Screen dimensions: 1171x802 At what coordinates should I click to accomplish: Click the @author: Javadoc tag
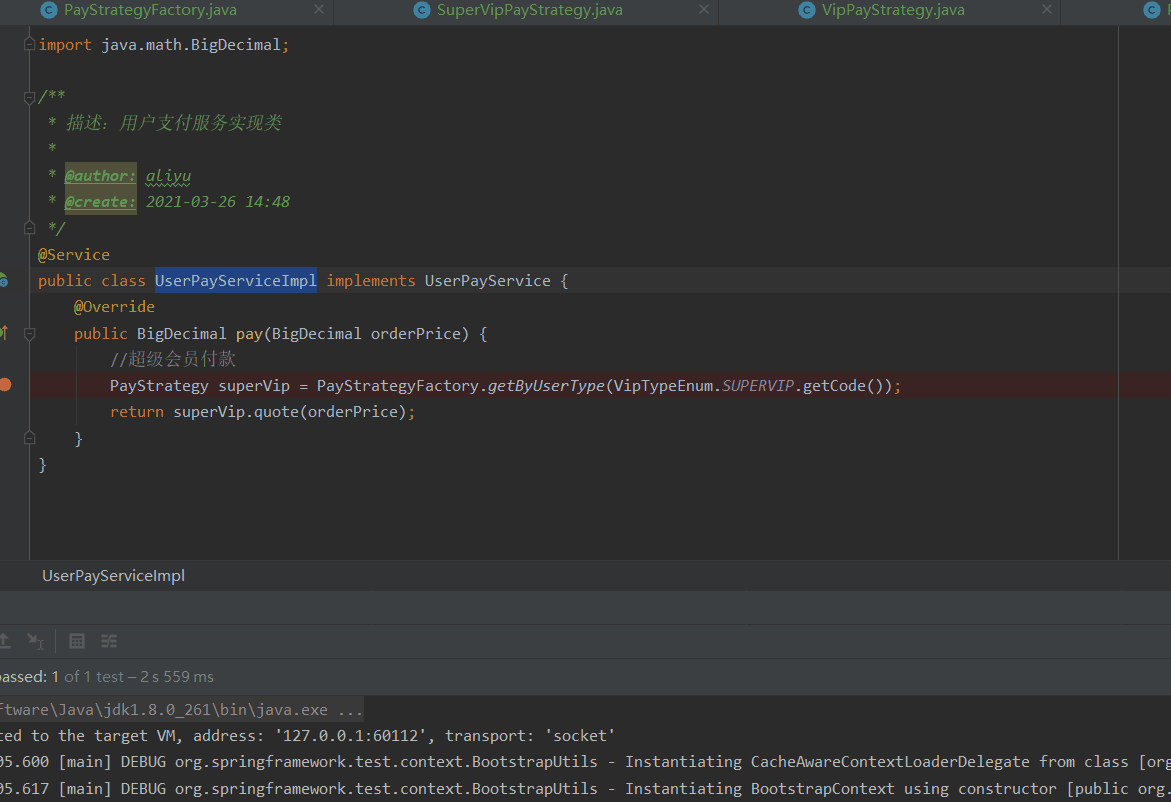pyautogui.click(x=101, y=176)
